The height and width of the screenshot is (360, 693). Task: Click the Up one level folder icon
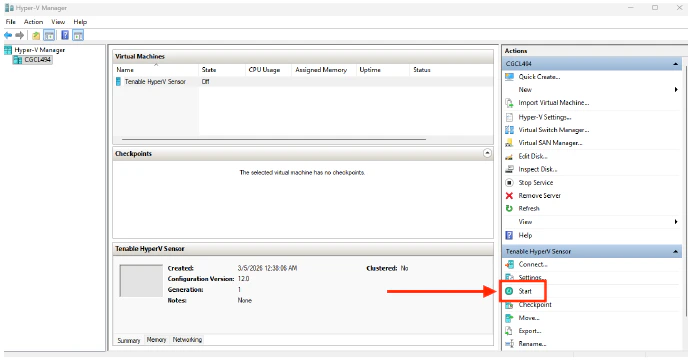pos(36,35)
